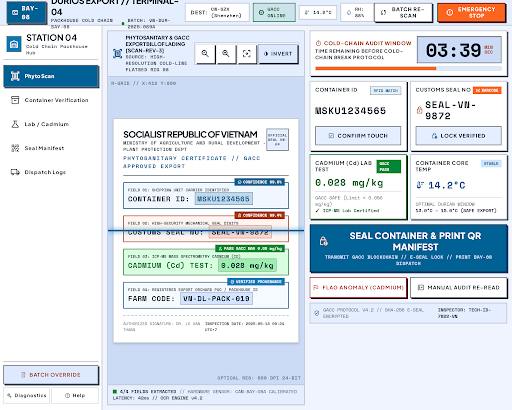
Task: Click the official seal stamp on certificate
Action: click(x=277, y=140)
